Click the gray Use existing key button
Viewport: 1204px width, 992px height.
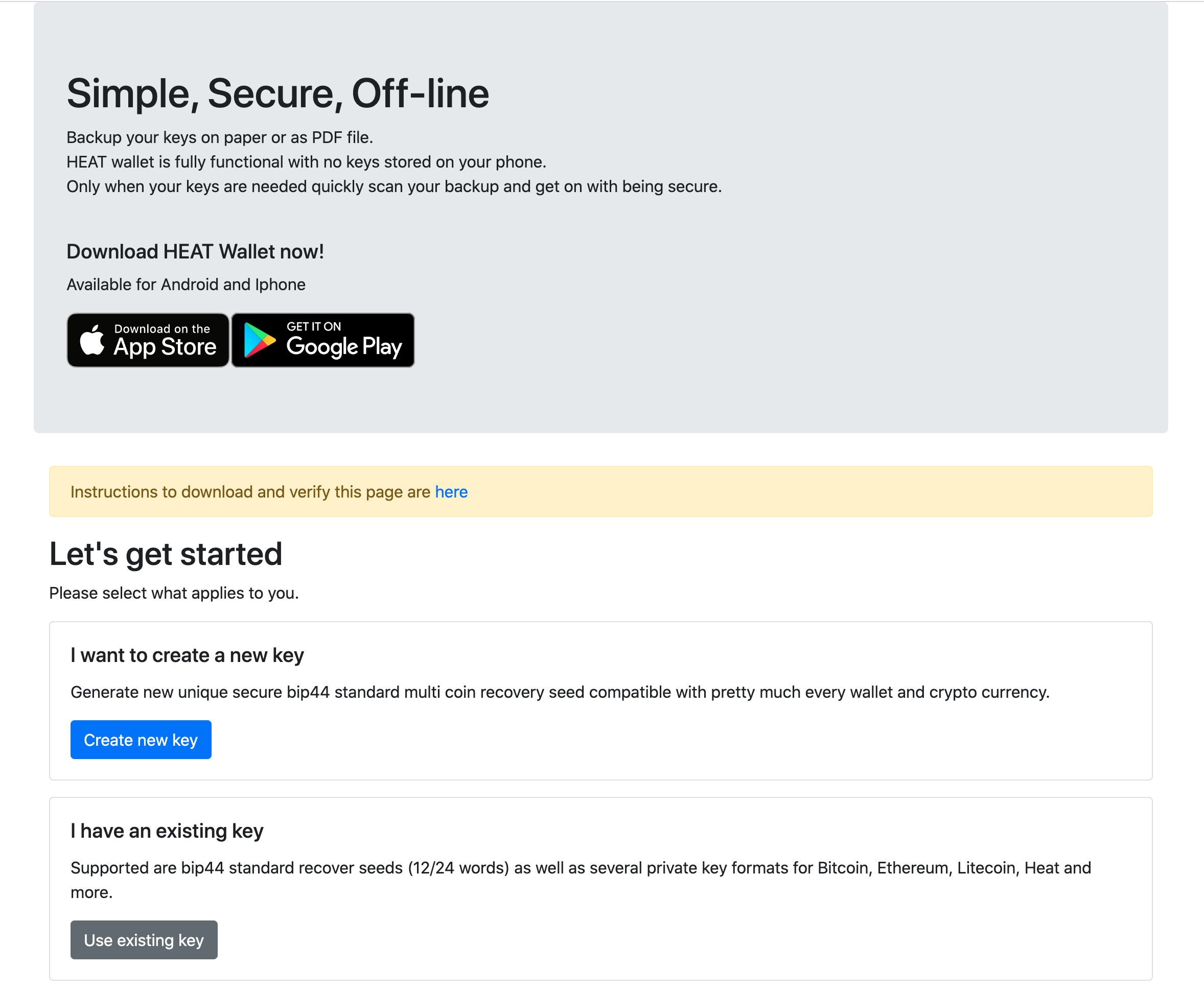144,940
